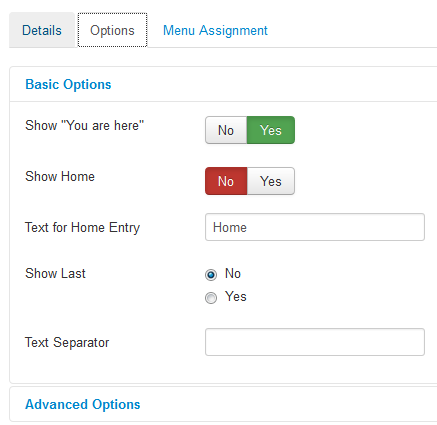Click the Show Last field label
This screenshot has width=437, height=425.
click(x=55, y=273)
